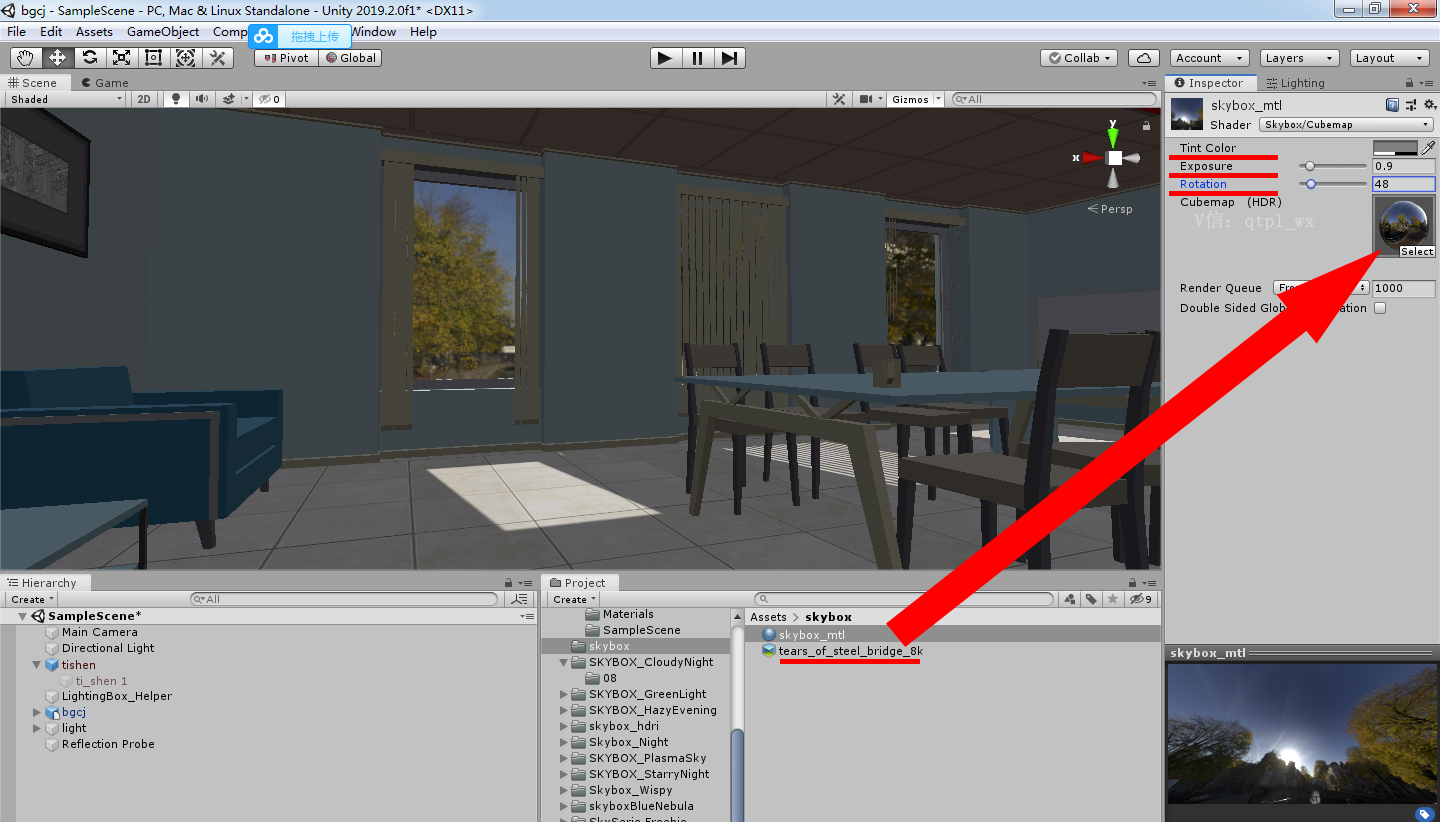Pick tint color with the eyedropper
The height and width of the screenshot is (822, 1440).
(1428, 147)
